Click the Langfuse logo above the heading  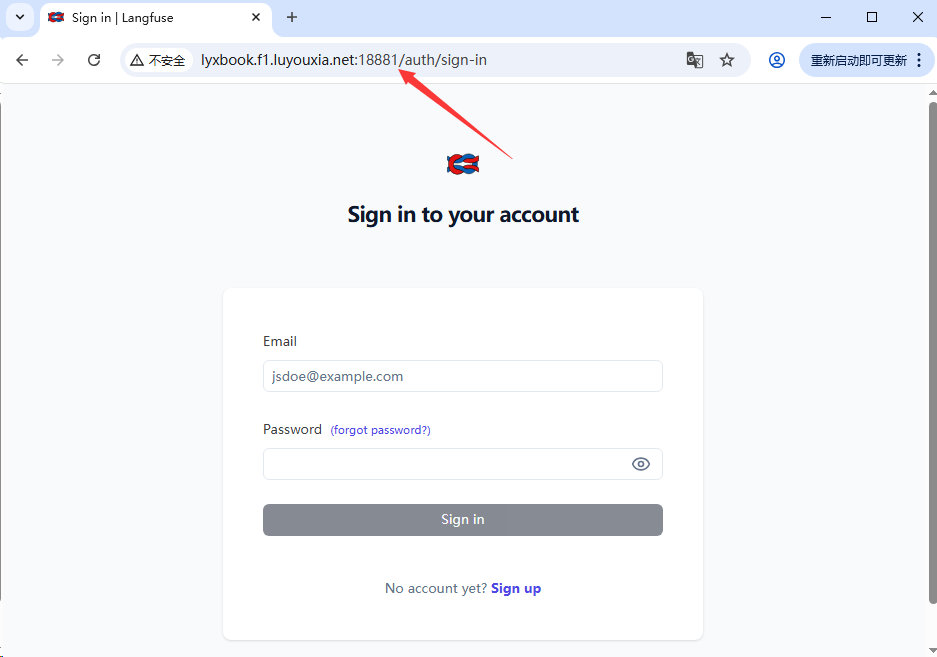[x=463, y=164]
